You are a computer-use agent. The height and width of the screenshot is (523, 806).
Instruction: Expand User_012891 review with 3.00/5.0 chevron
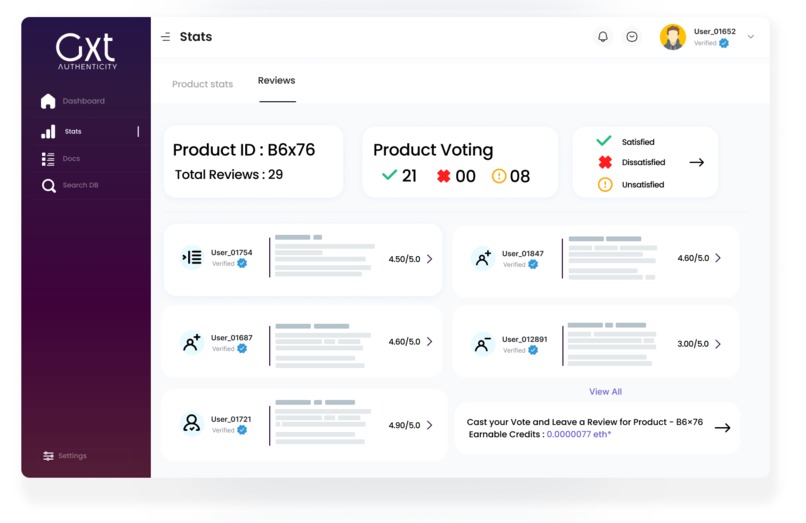(x=718, y=344)
